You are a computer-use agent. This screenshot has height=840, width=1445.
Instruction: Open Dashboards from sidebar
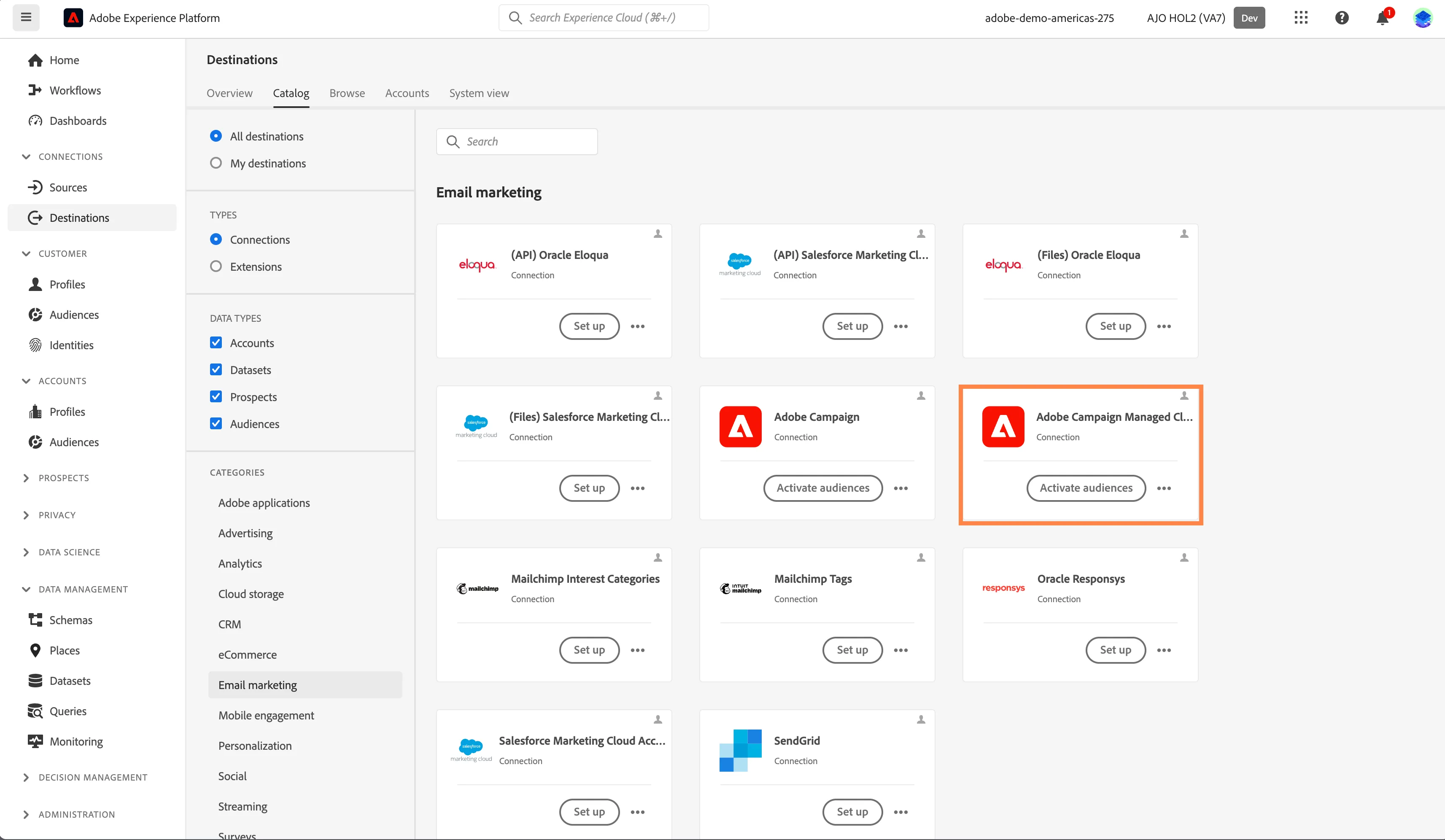pos(78,121)
